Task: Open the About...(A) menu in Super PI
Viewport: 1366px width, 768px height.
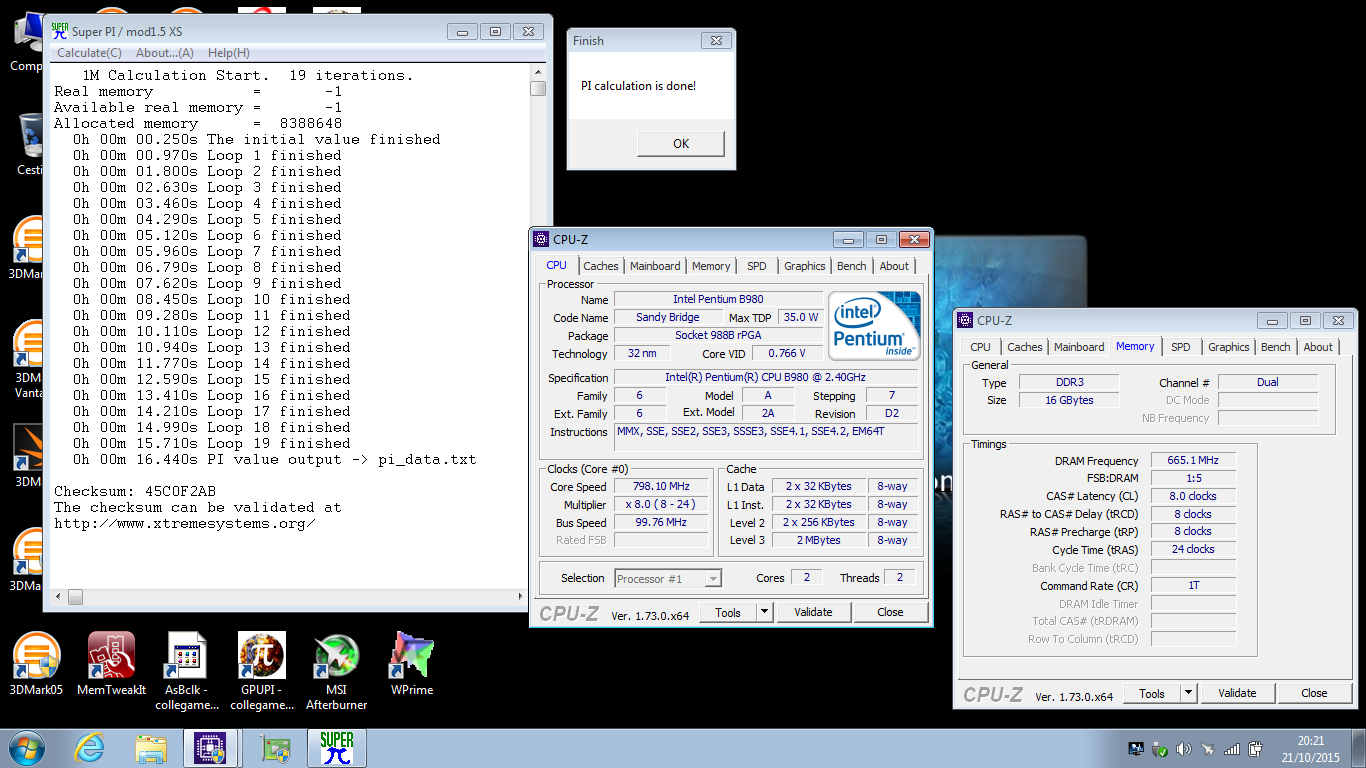Action: pyautogui.click(x=165, y=53)
